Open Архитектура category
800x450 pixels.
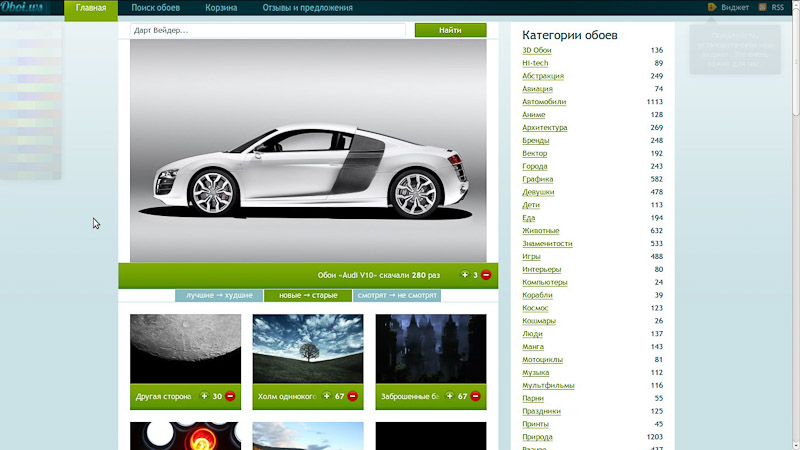[544, 128]
